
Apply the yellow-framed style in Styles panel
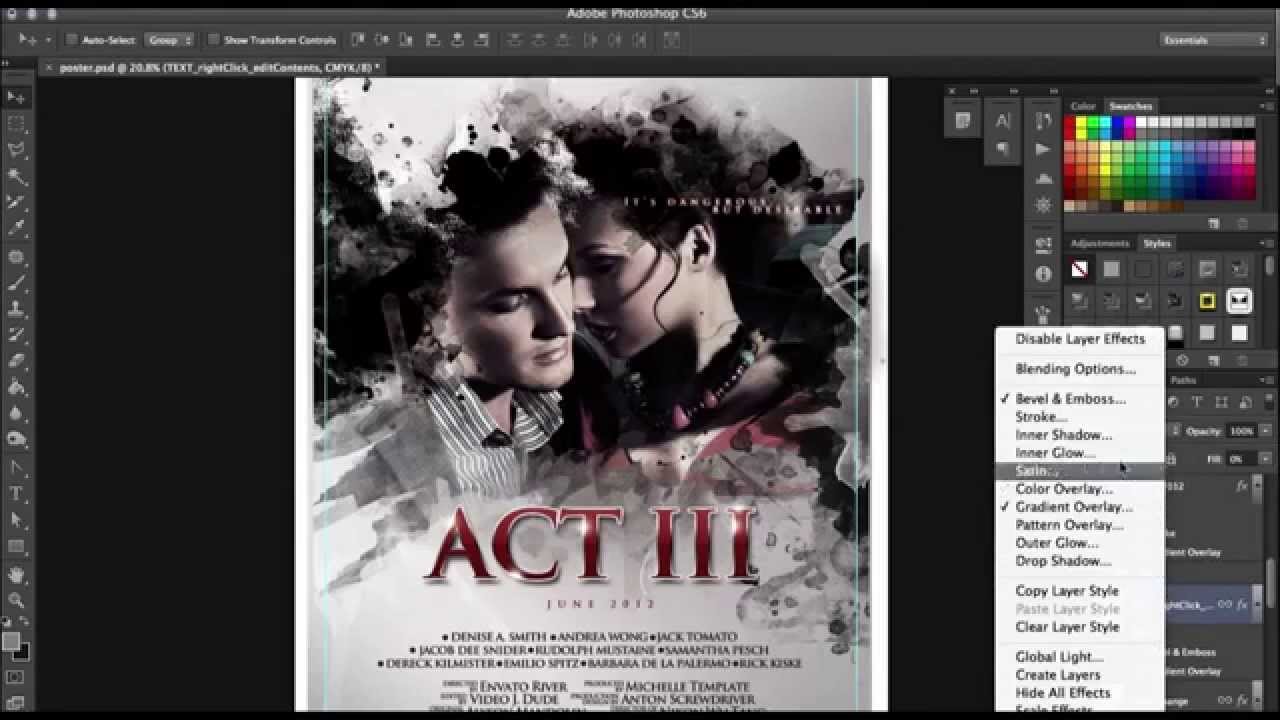[1208, 301]
